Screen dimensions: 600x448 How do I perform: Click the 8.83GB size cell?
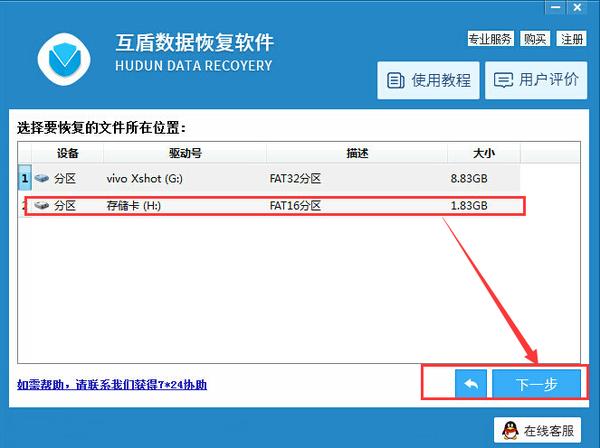coord(469,178)
